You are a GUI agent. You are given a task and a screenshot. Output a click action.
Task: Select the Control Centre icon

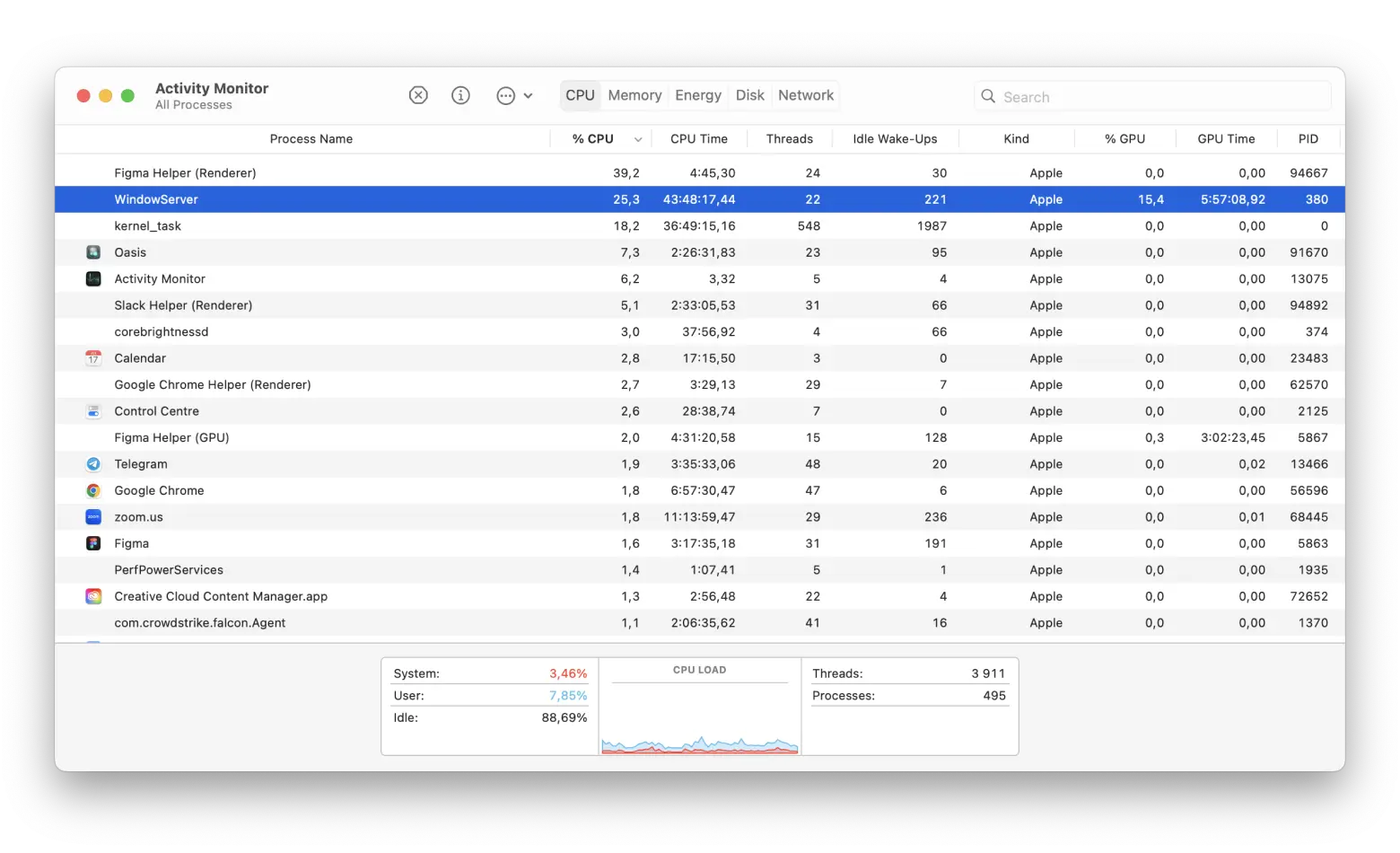click(x=93, y=411)
